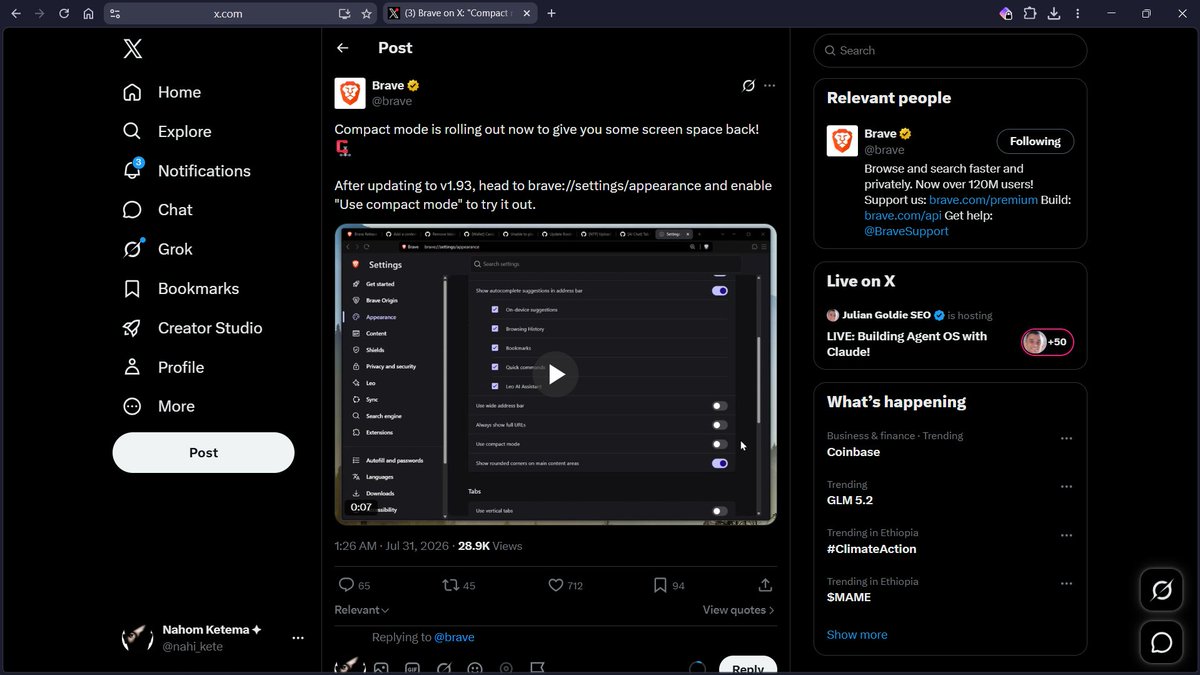1200x675 pixels.
Task: Open the post's three-dot more menu
Action: pos(769,86)
